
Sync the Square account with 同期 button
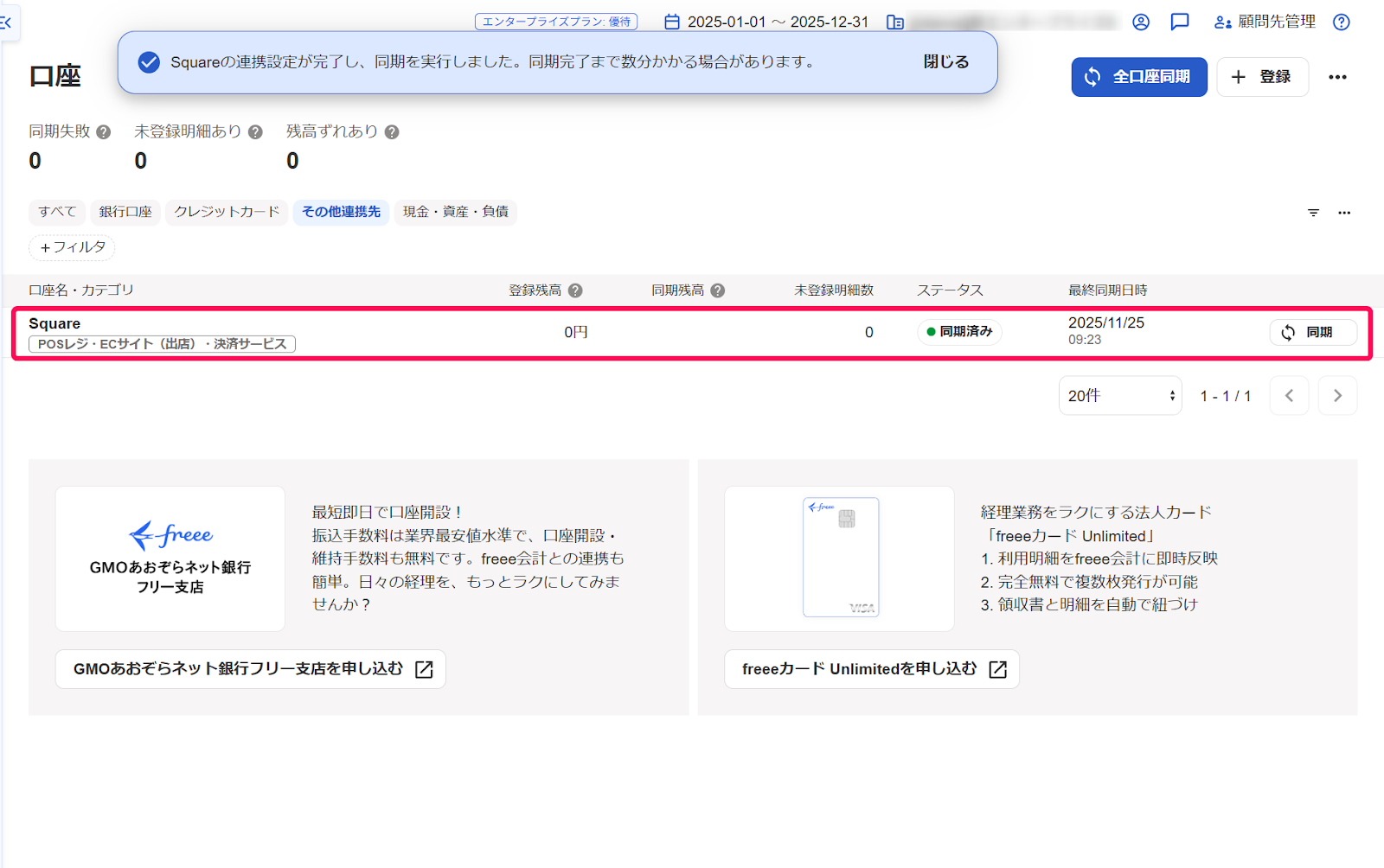[1312, 333]
